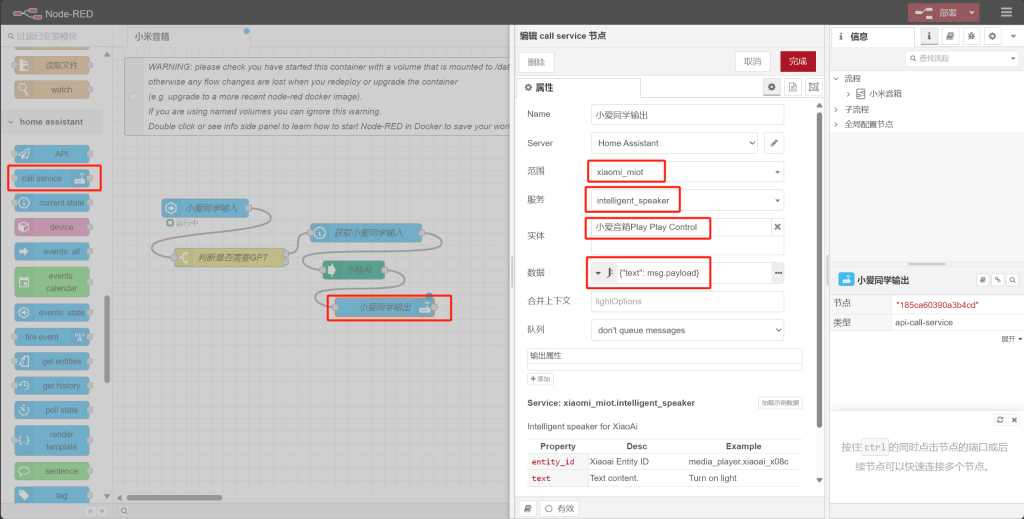Click the 添加 add output property button
This screenshot has height=519, width=1024.
point(541,379)
